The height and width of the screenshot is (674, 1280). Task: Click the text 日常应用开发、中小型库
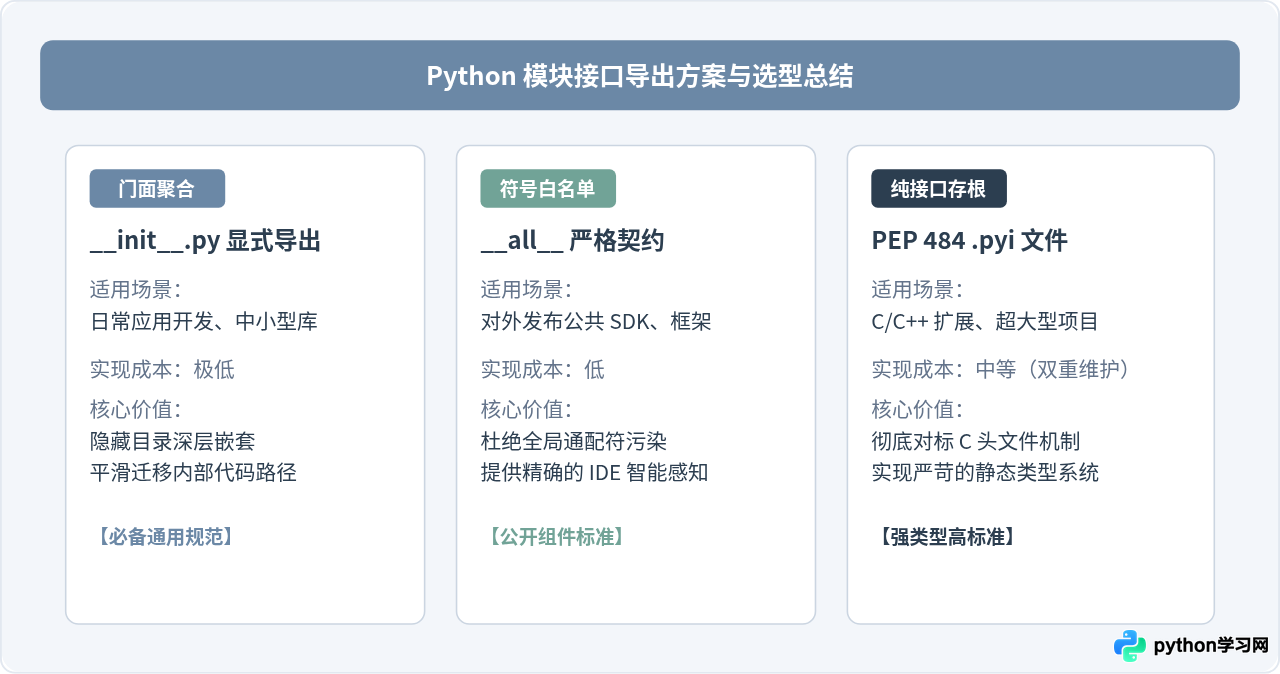(x=204, y=322)
